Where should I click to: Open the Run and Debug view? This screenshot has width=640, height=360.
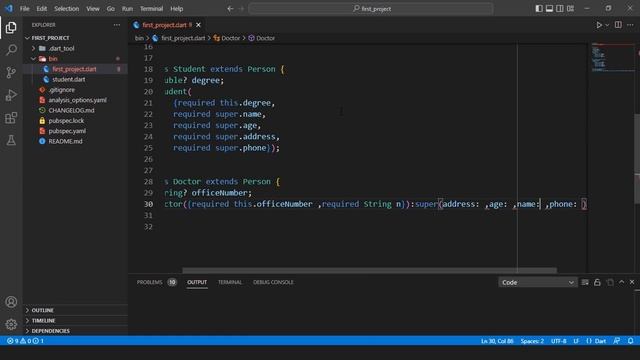click(11, 95)
